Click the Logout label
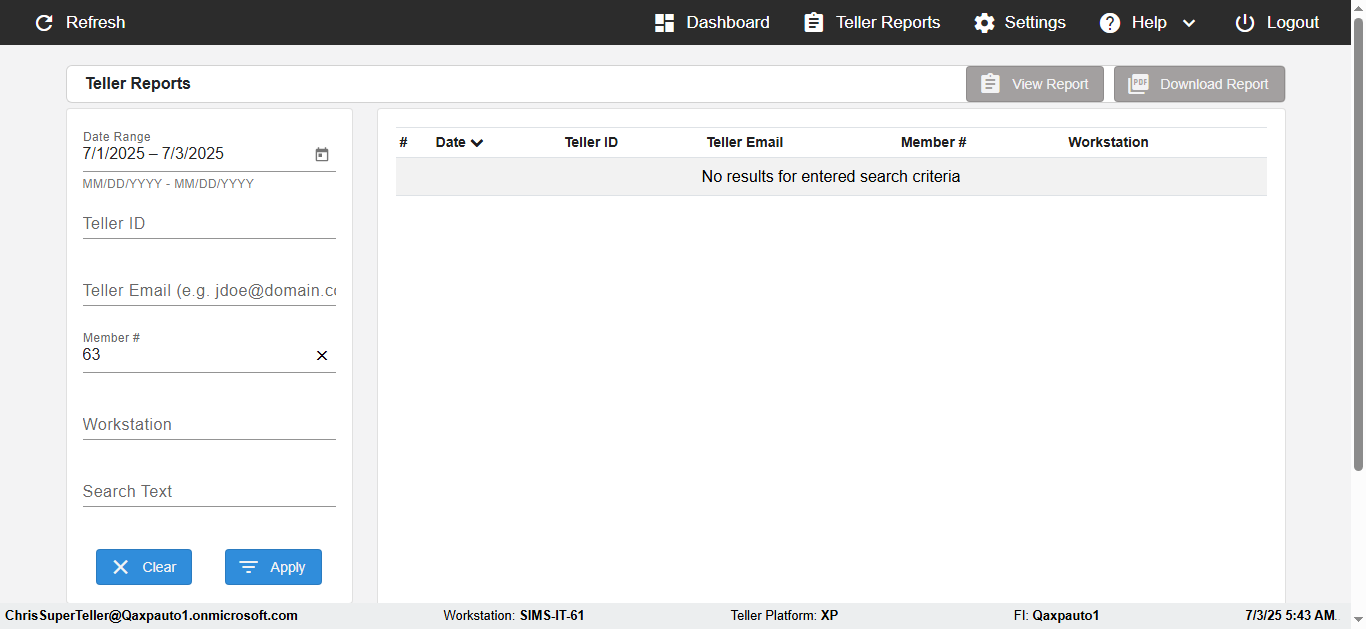This screenshot has height=629, width=1366. 1293,22
